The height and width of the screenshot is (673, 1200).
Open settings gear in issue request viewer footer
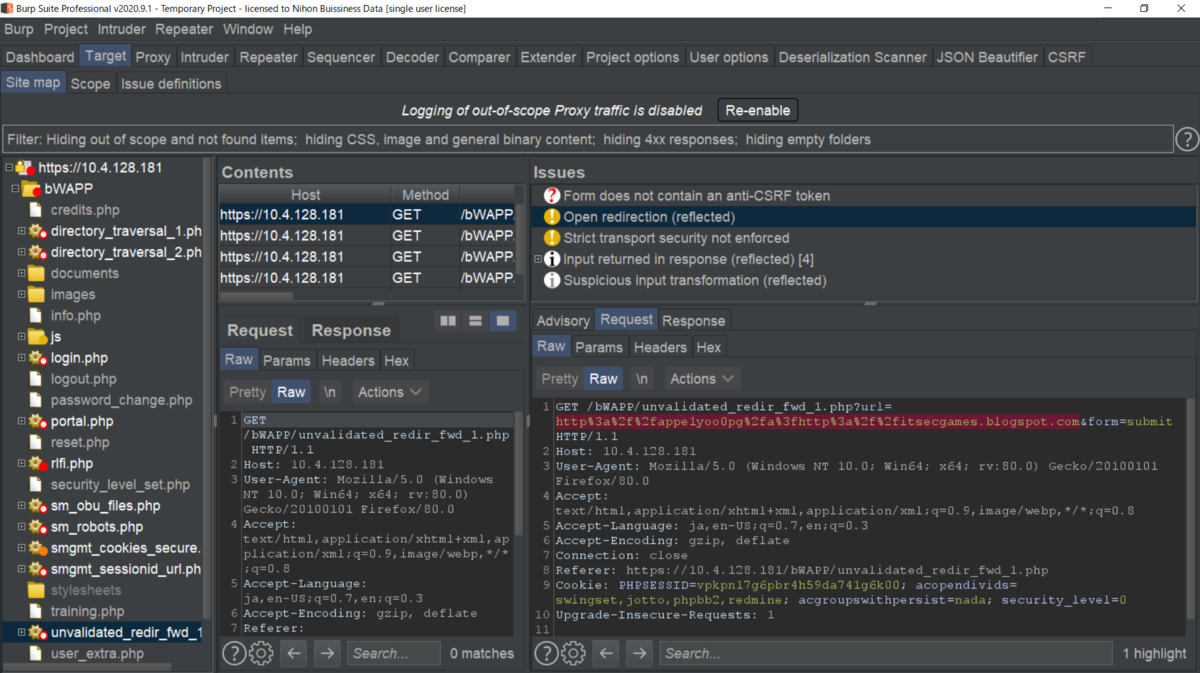pos(573,653)
